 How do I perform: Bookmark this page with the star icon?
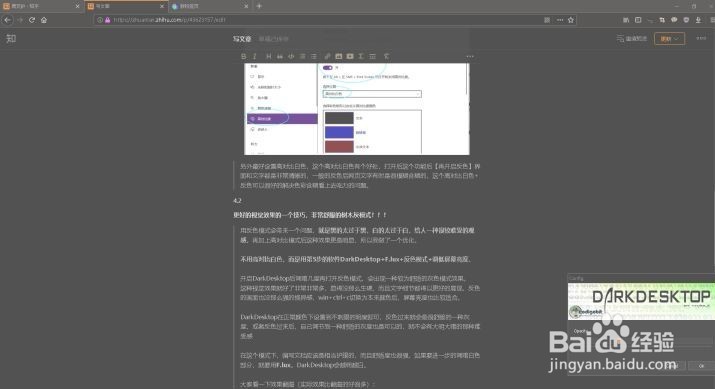tap(571, 20)
